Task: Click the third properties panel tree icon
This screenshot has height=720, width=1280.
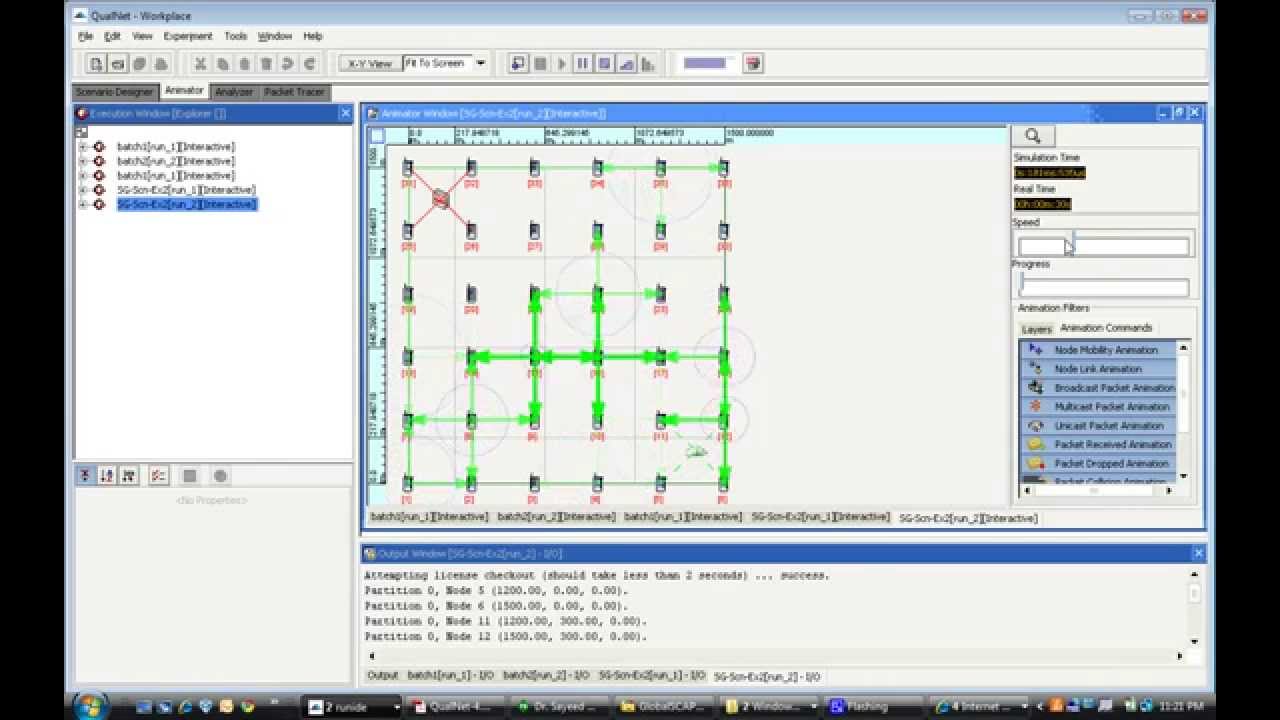Action: tap(129, 476)
